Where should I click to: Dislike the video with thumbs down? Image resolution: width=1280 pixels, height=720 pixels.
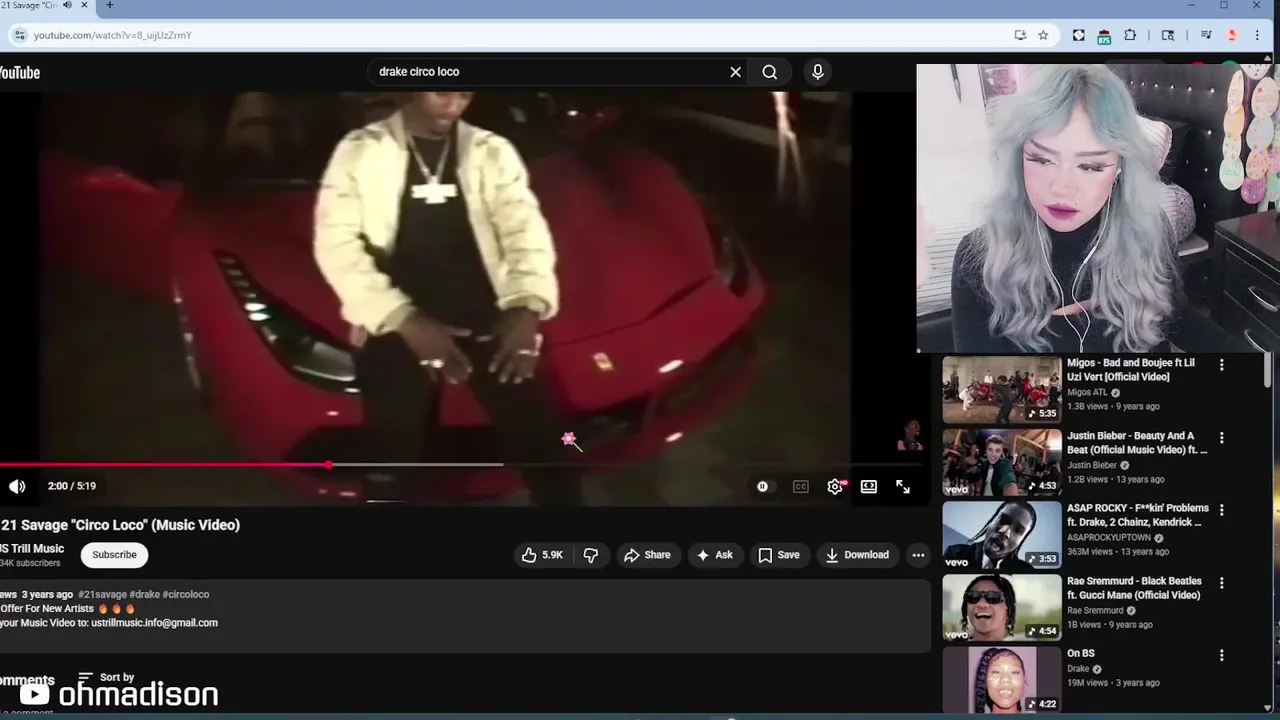[591, 555]
